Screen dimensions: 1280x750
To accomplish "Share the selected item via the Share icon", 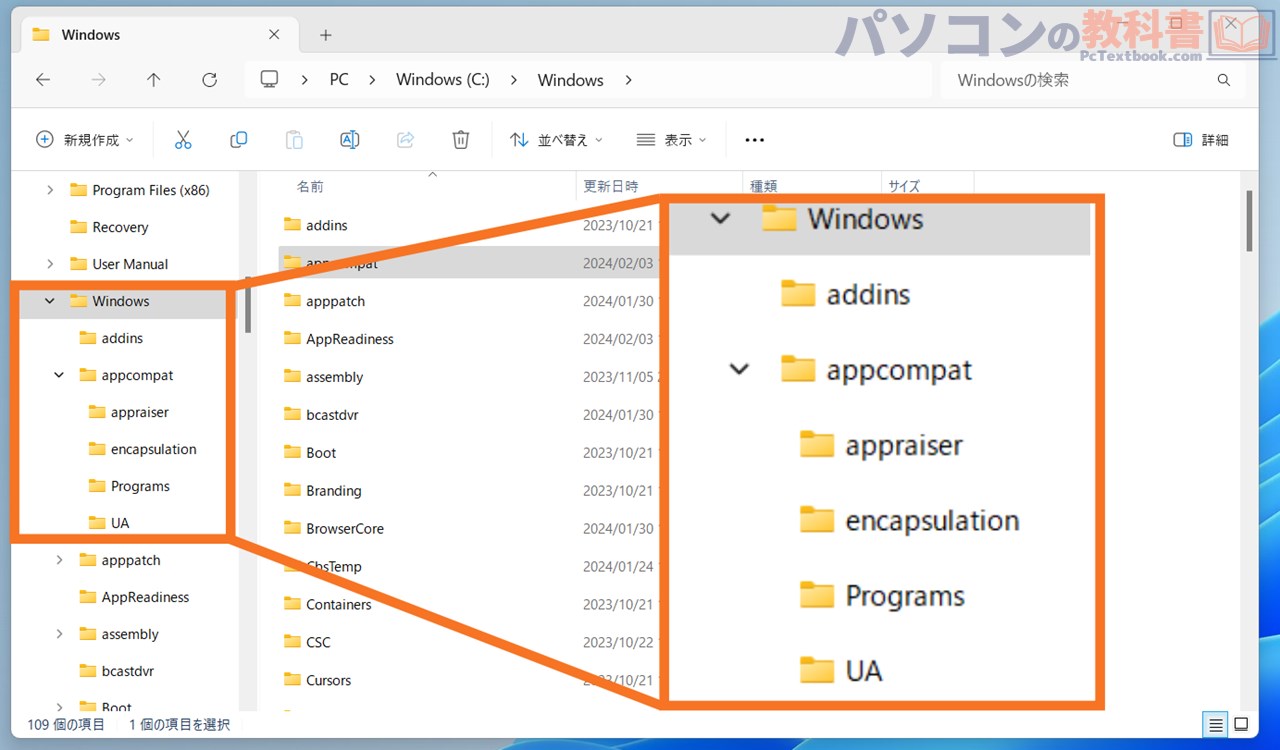I will (405, 139).
